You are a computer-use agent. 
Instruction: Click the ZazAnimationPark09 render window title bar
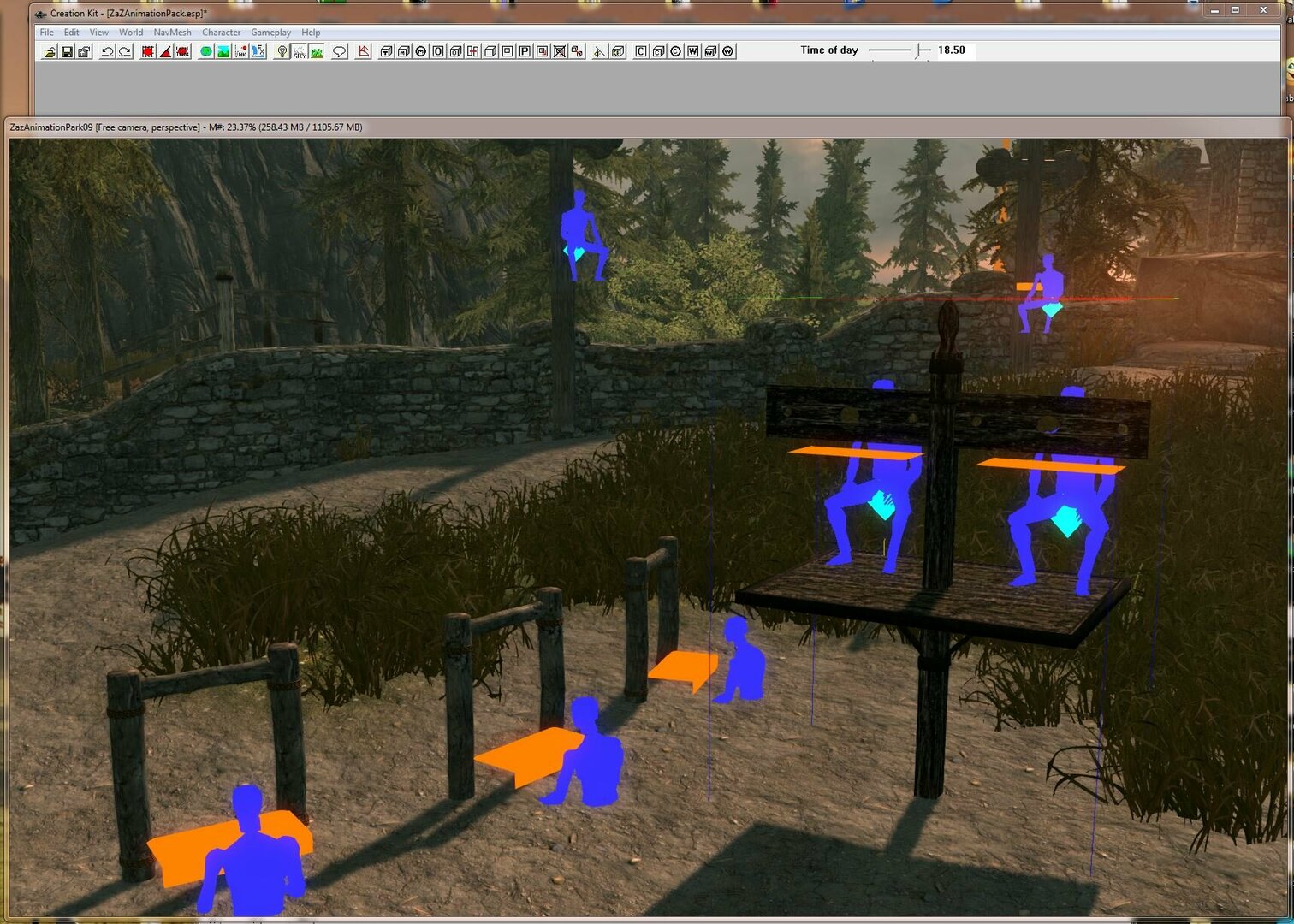(647, 127)
